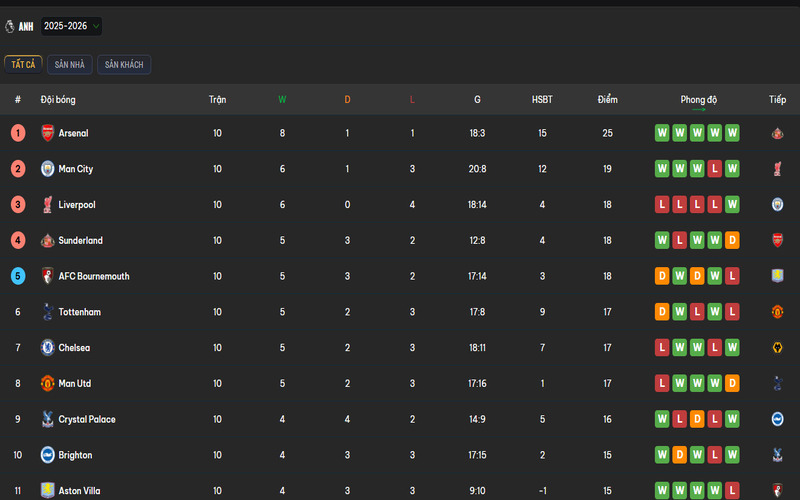Viewport: 800px width, 500px height.
Task: Click Arsenal's most recent W form badge
Action: pos(732,133)
